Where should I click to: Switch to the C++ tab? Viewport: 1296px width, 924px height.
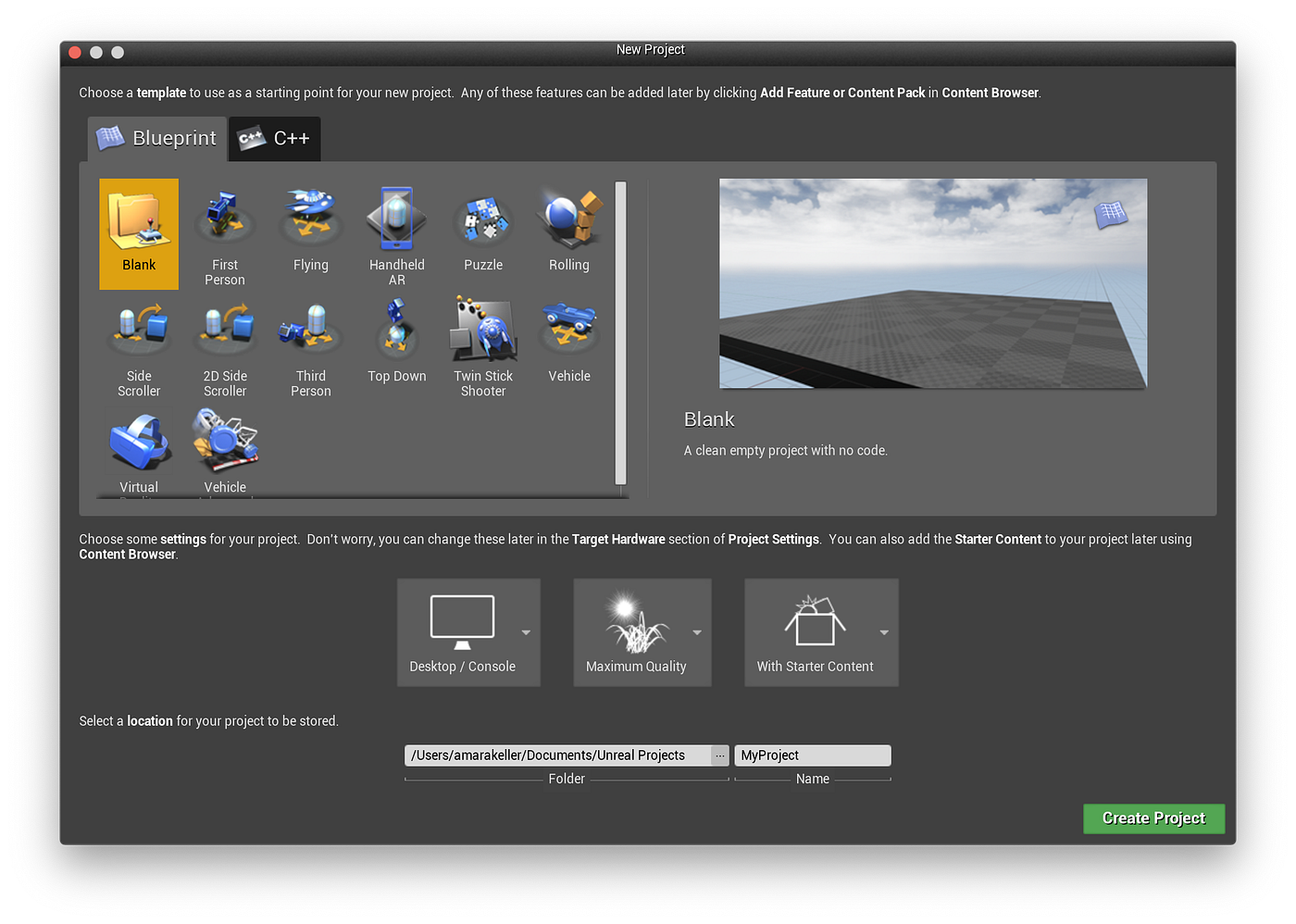coord(274,138)
